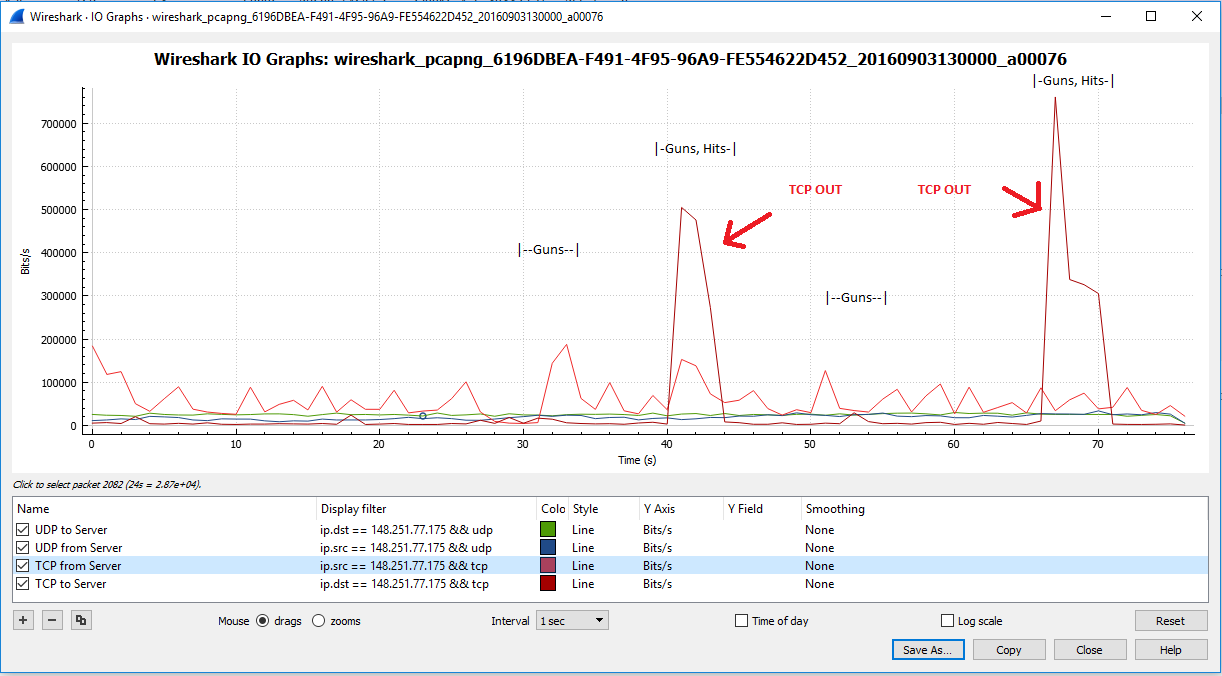The image size is (1222, 676).
Task: Duplicate the selected graph using the copy icon
Action: (x=81, y=621)
